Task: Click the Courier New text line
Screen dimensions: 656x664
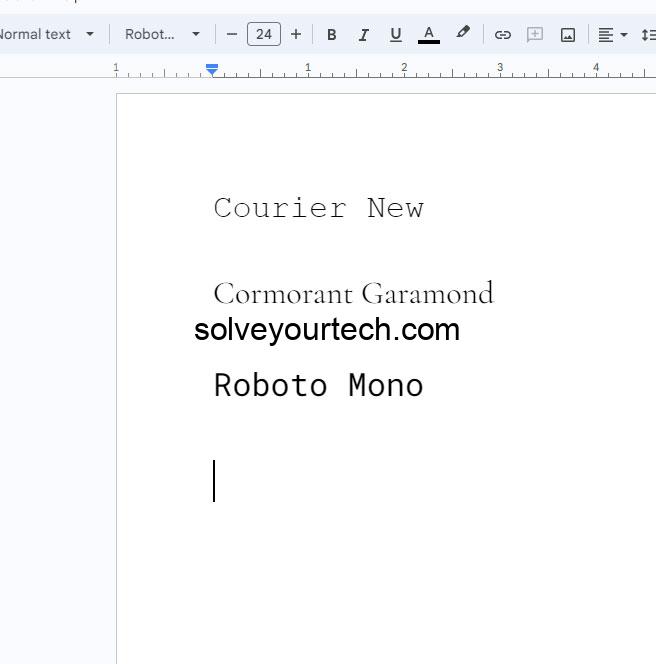Action: pyautogui.click(x=318, y=208)
